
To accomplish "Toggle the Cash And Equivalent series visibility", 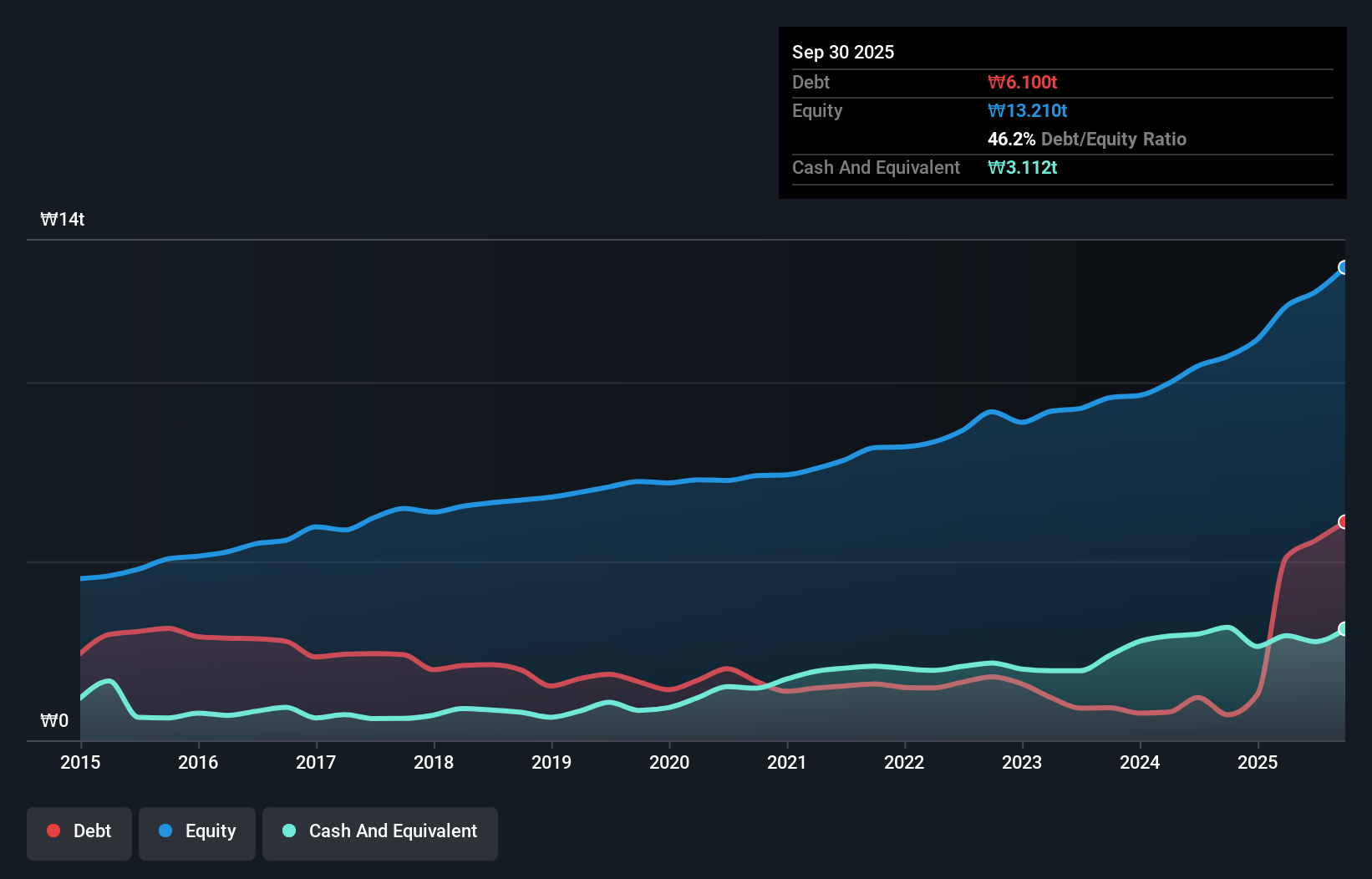I will [x=380, y=833].
